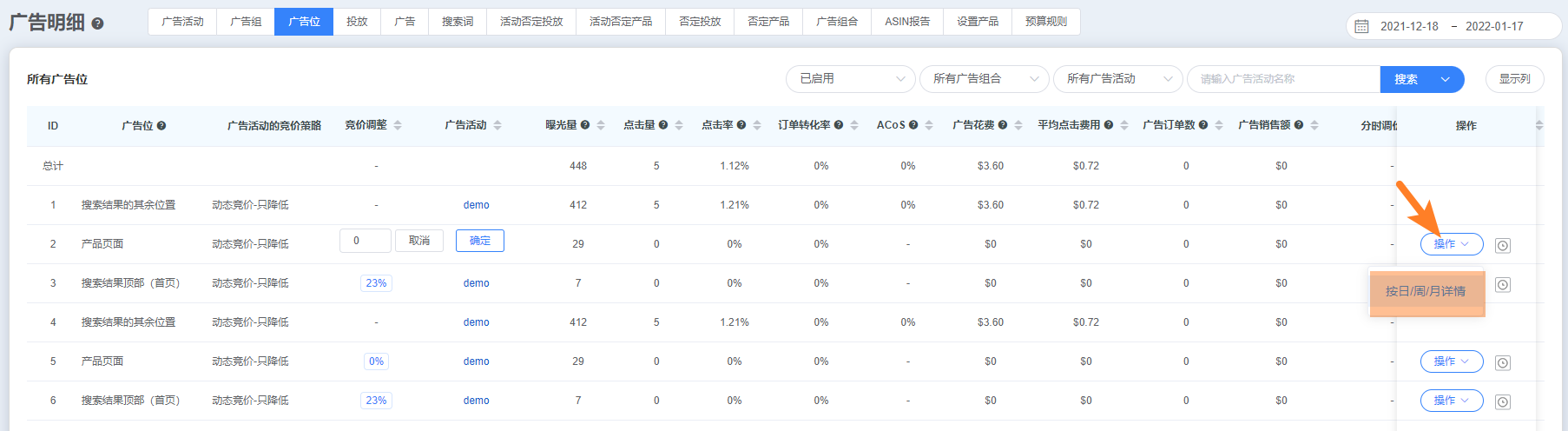Expand the 所有广告组合 dropdown
The image size is (1568, 431).
(x=984, y=79)
